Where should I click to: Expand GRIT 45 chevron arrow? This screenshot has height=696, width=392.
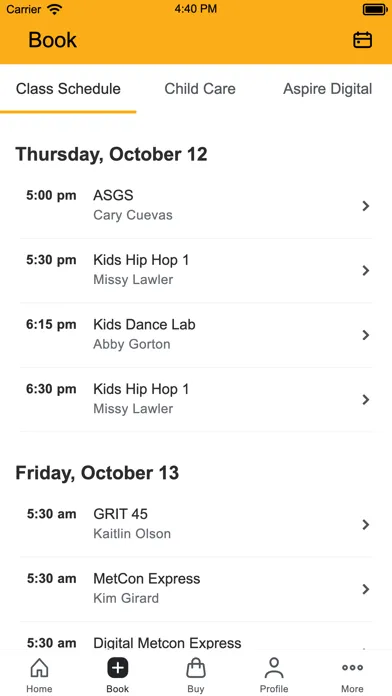(366, 525)
